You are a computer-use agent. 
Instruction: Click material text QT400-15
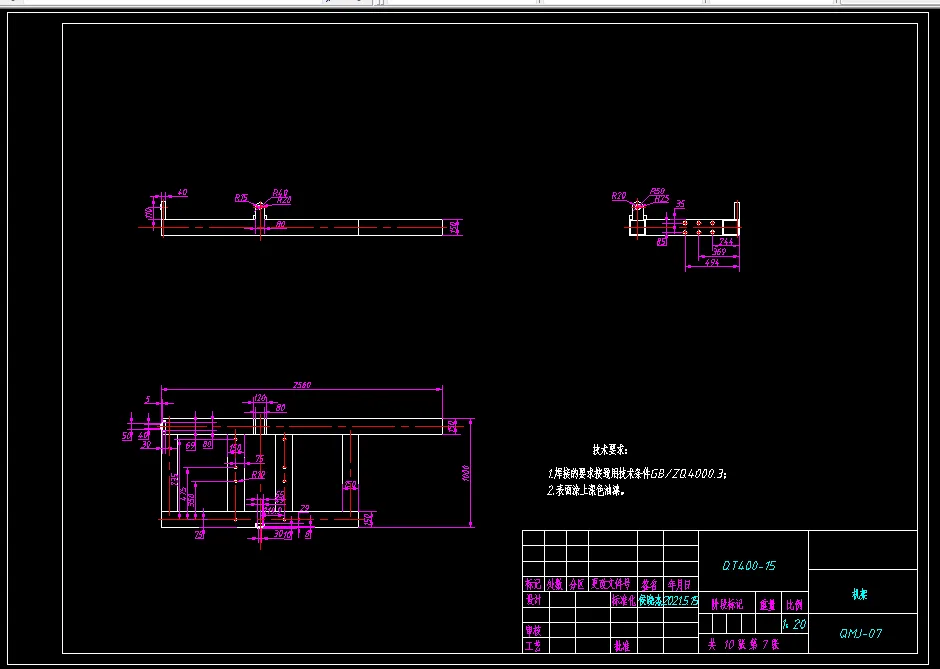[749, 566]
